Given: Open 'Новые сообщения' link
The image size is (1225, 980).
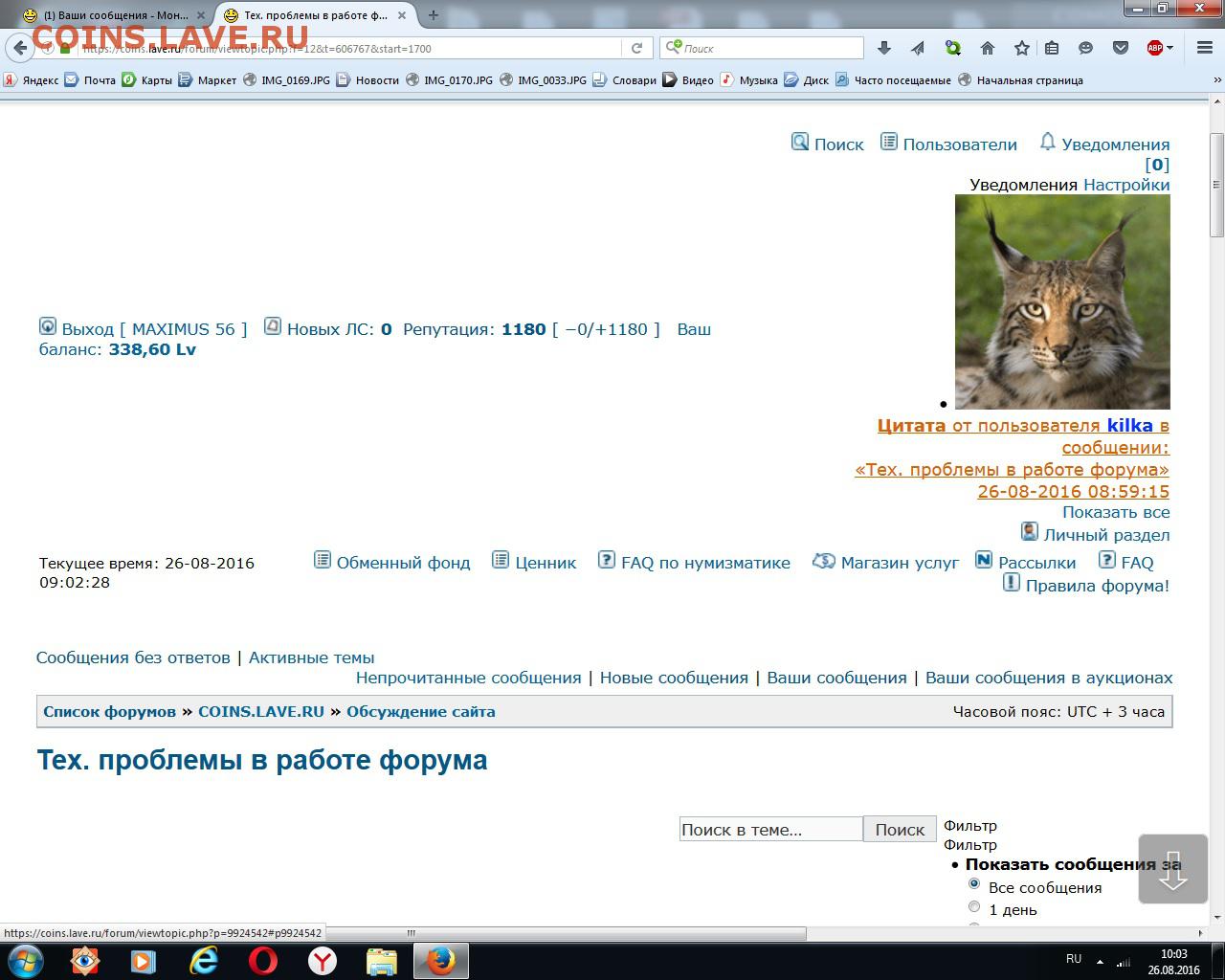Looking at the screenshot, I should [x=674, y=678].
